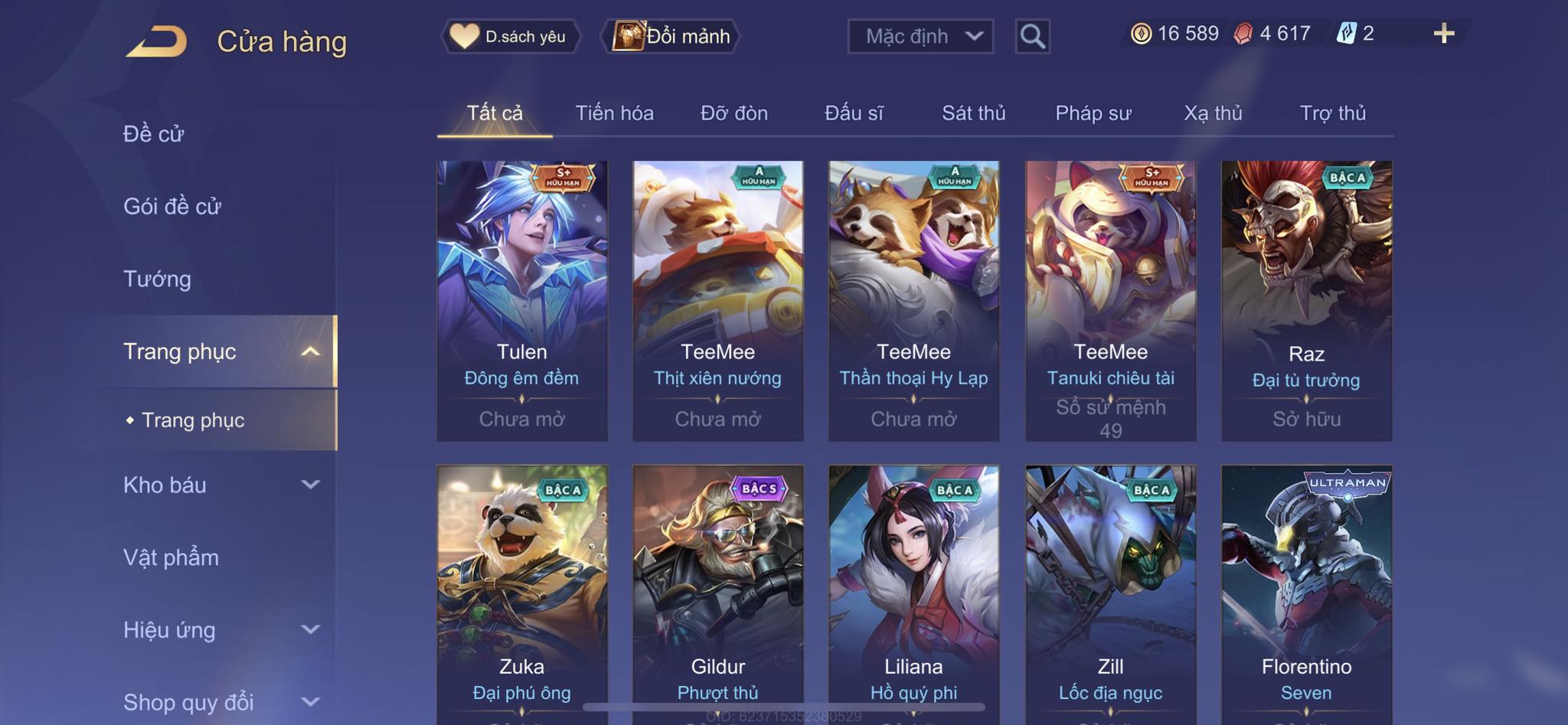Select Tulen Đông êm đềm skin card

(522, 300)
